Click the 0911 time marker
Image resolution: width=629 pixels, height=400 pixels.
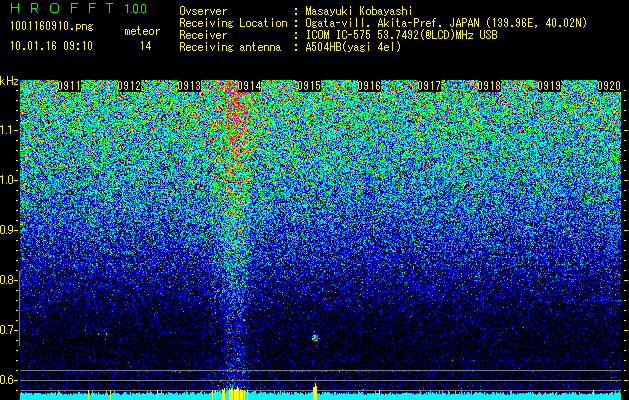69,86
